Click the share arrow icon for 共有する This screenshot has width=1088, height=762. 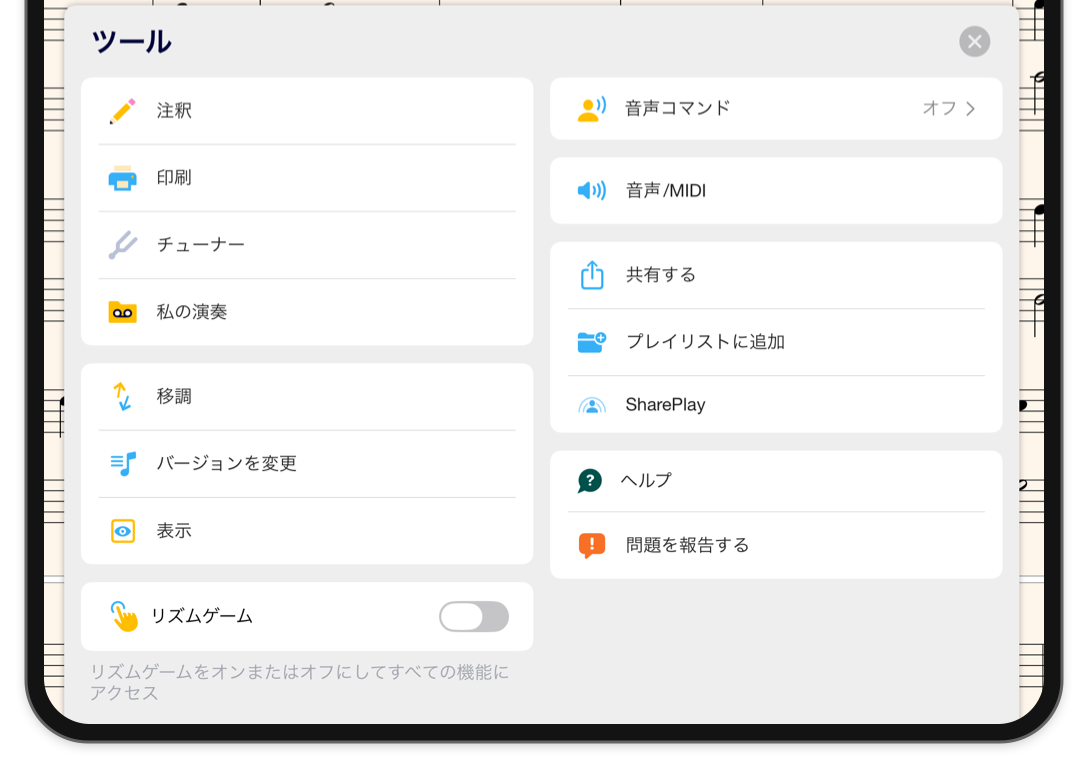(x=592, y=275)
